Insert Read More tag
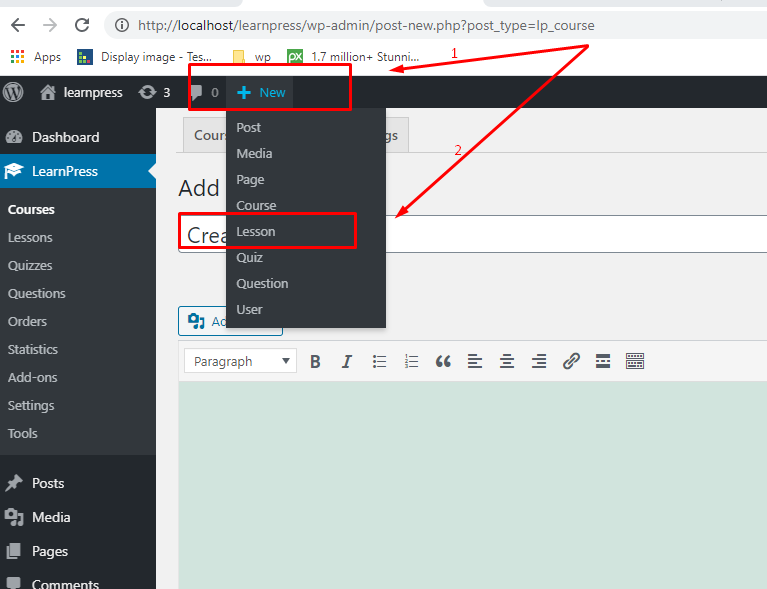Image resolution: width=767 pixels, height=589 pixels. pos(603,361)
